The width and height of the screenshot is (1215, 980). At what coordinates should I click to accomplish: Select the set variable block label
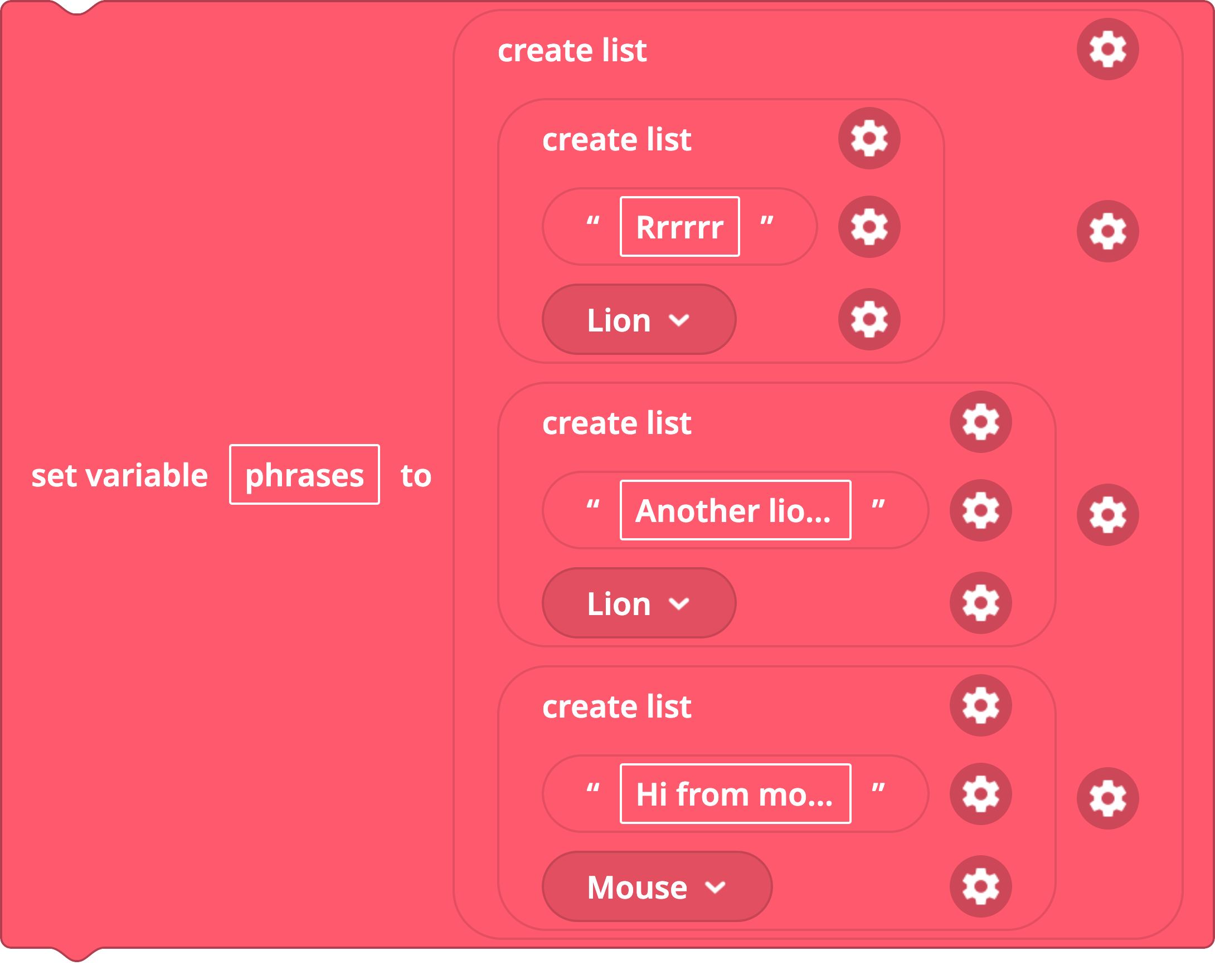[x=120, y=475]
